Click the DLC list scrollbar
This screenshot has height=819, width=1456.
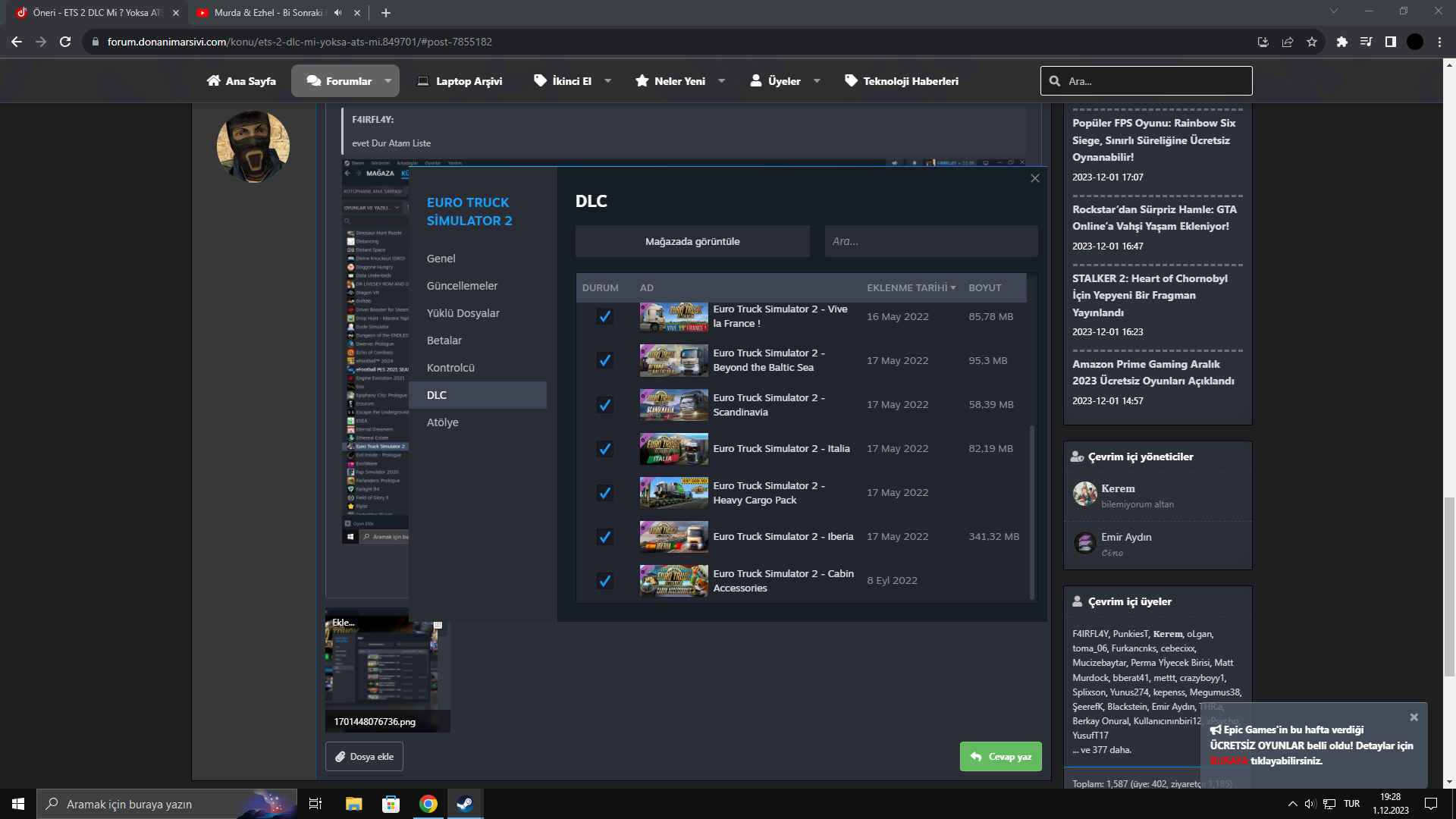click(x=1031, y=512)
